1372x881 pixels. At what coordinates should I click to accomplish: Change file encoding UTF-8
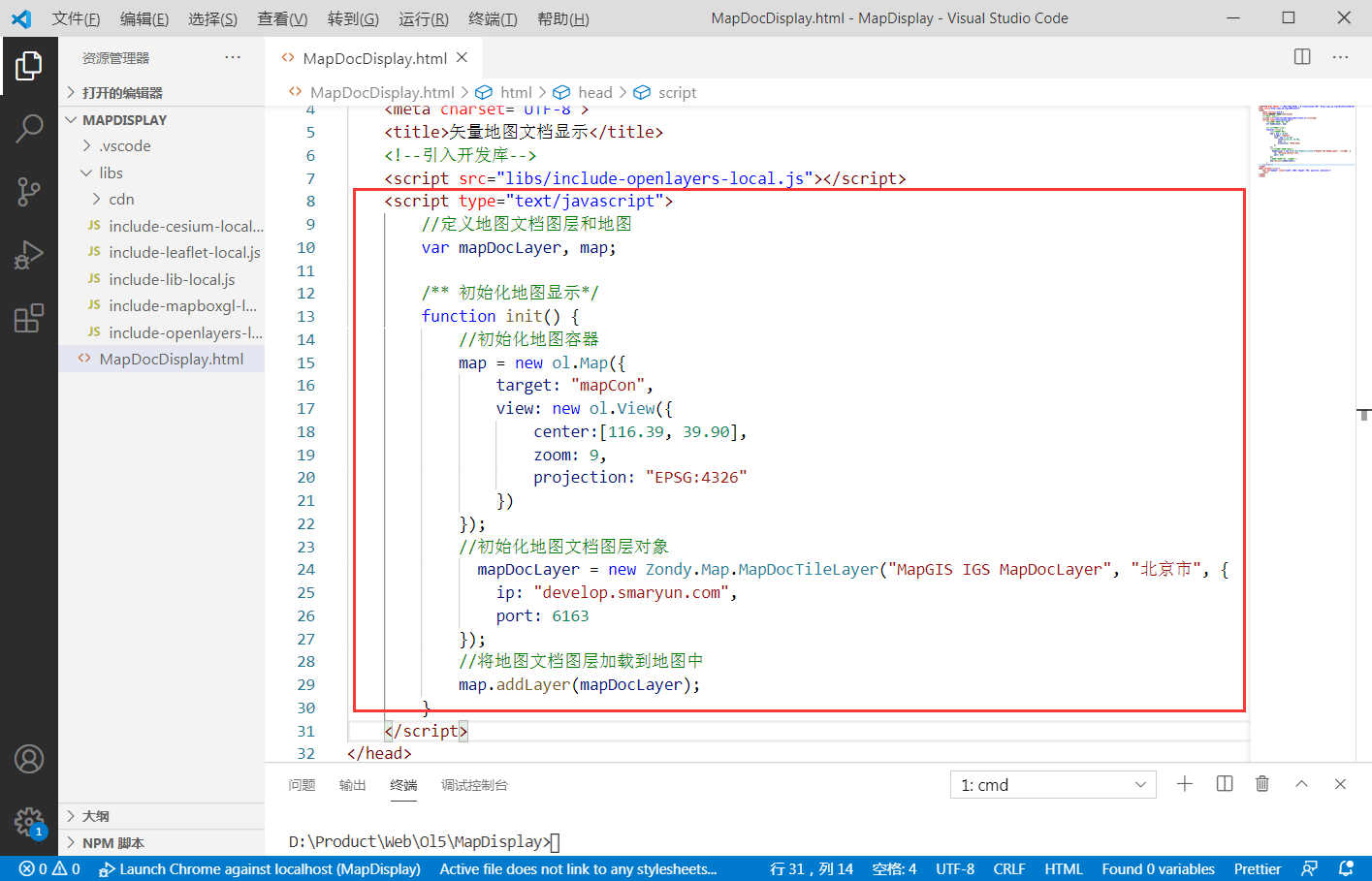pyautogui.click(x=955, y=869)
